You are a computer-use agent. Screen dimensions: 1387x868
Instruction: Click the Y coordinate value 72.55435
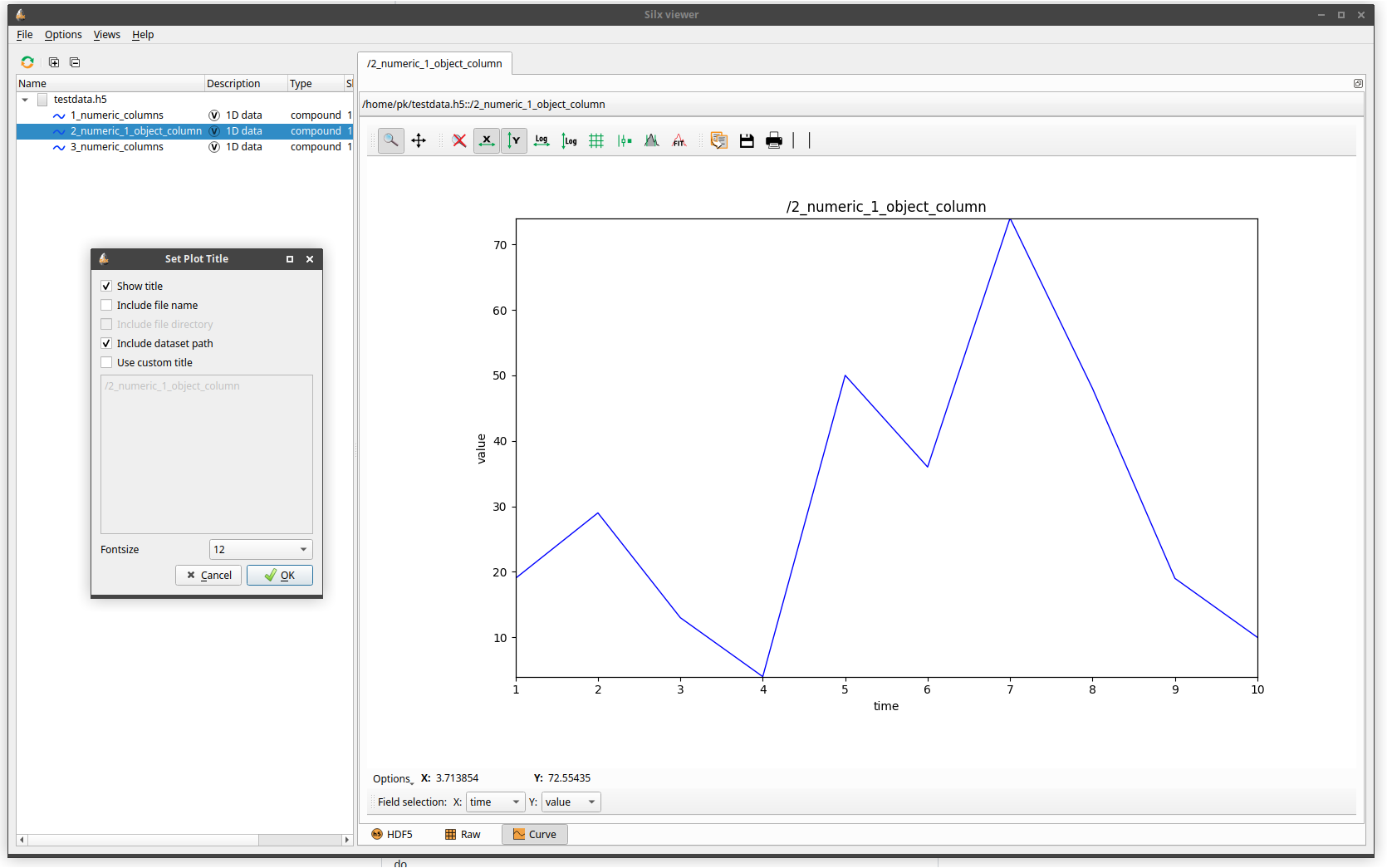(569, 778)
